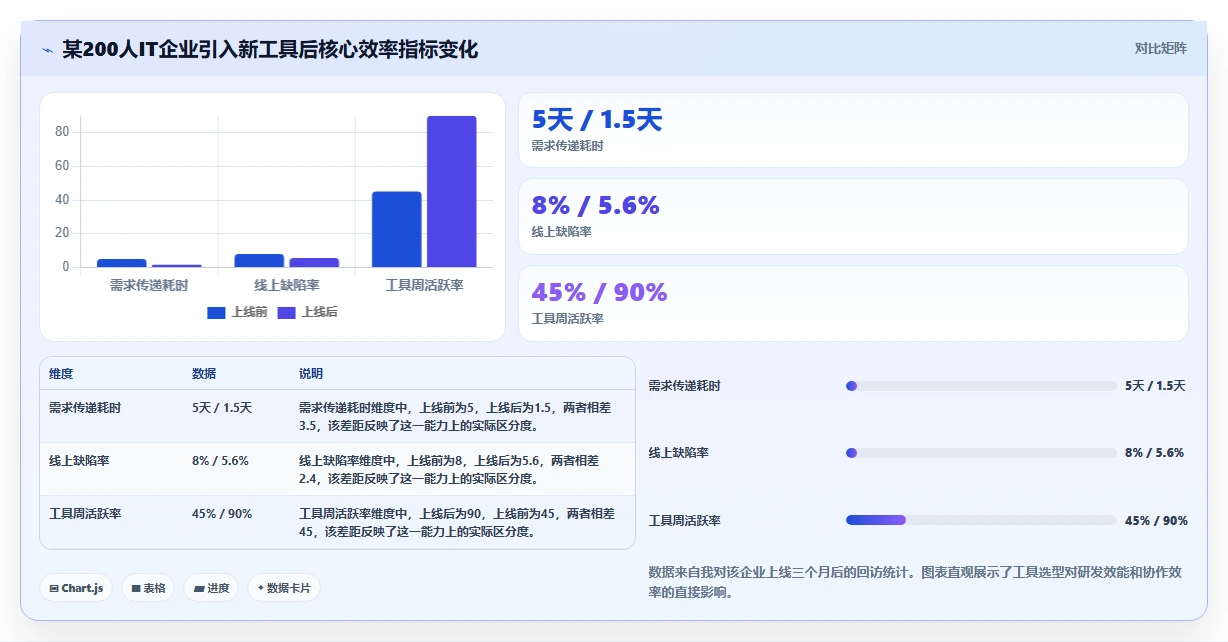The height and width of the screenshot is (642, 1228).
Task: Click table data cell 8% / 5.6%
Action: point(220,461)
